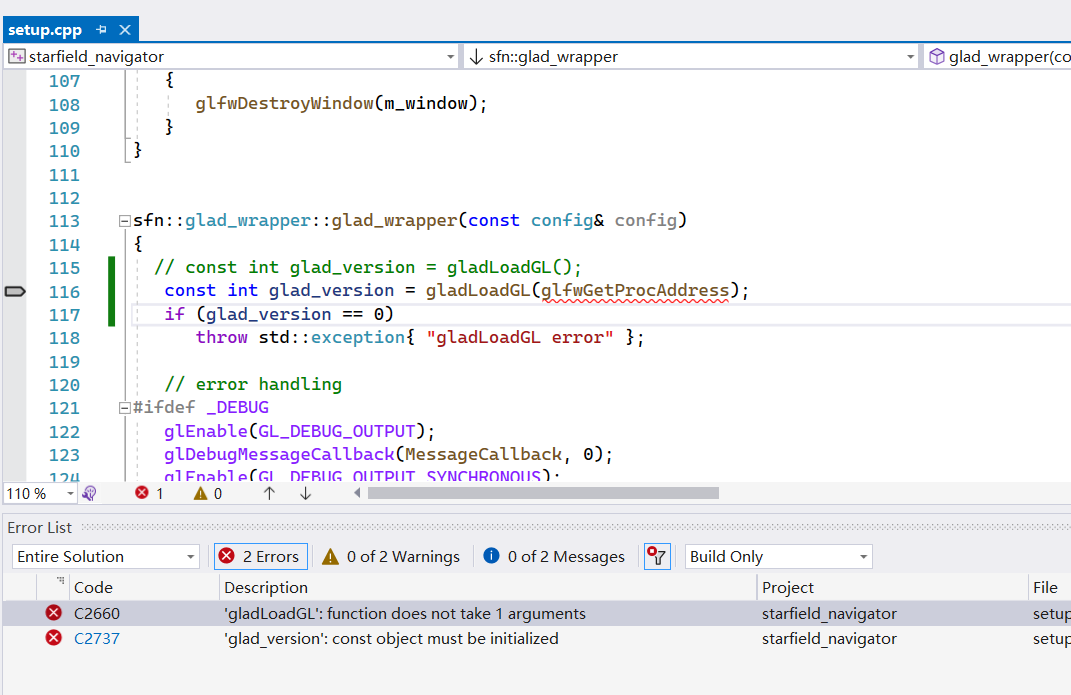Click the code health indicator next to zoom level

[90, 493]
